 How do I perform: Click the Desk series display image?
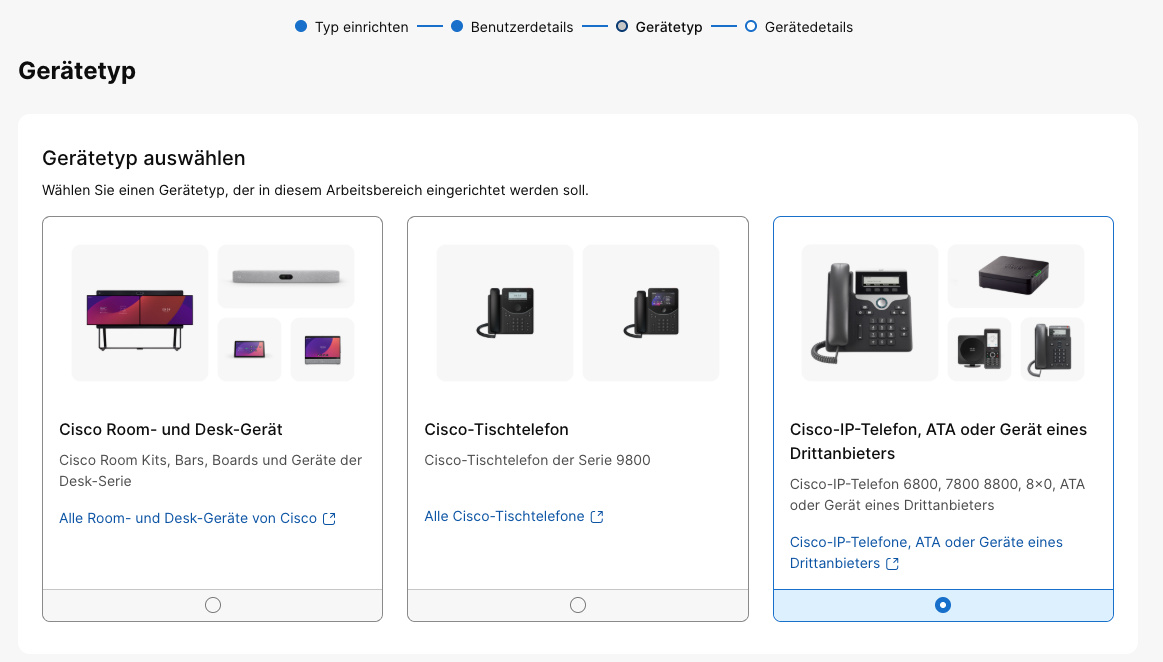click(323, 349)
